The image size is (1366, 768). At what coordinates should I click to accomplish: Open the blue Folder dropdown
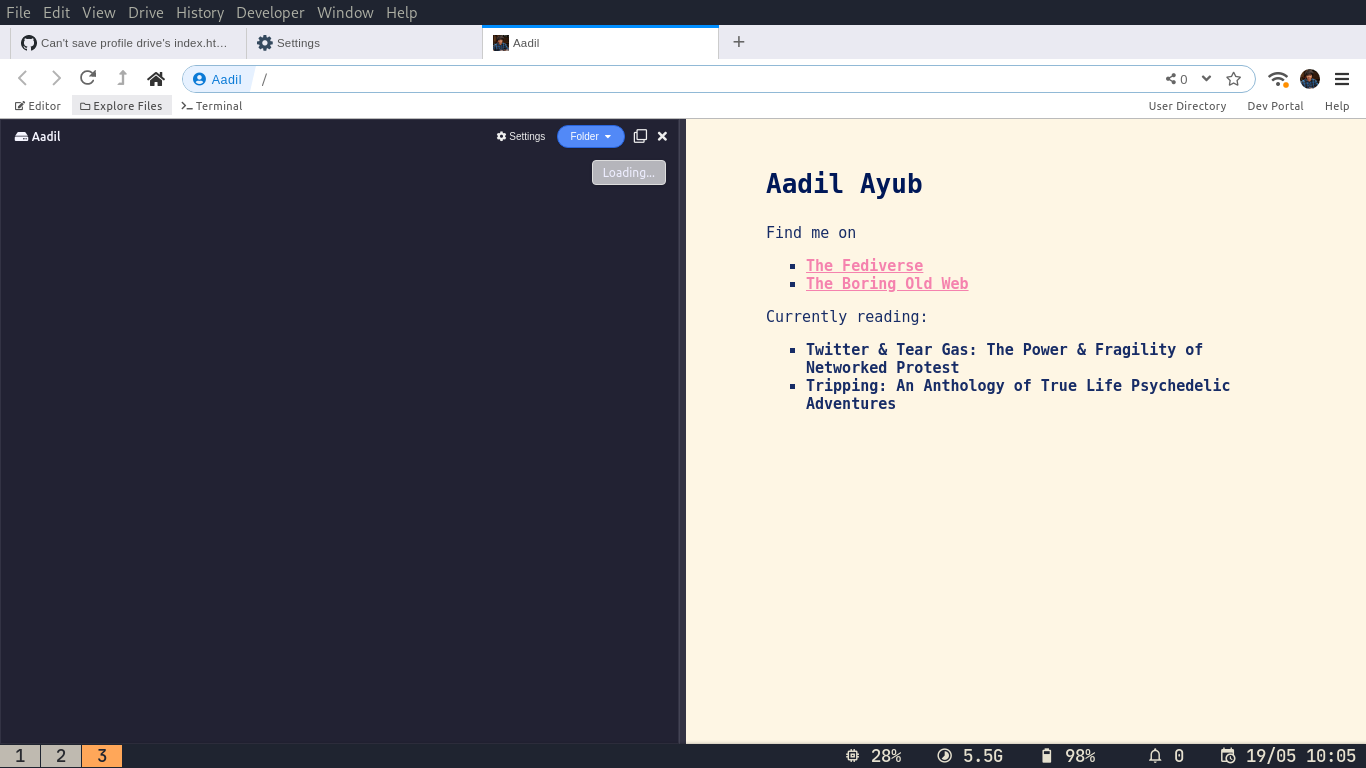(x=590, y=136)
